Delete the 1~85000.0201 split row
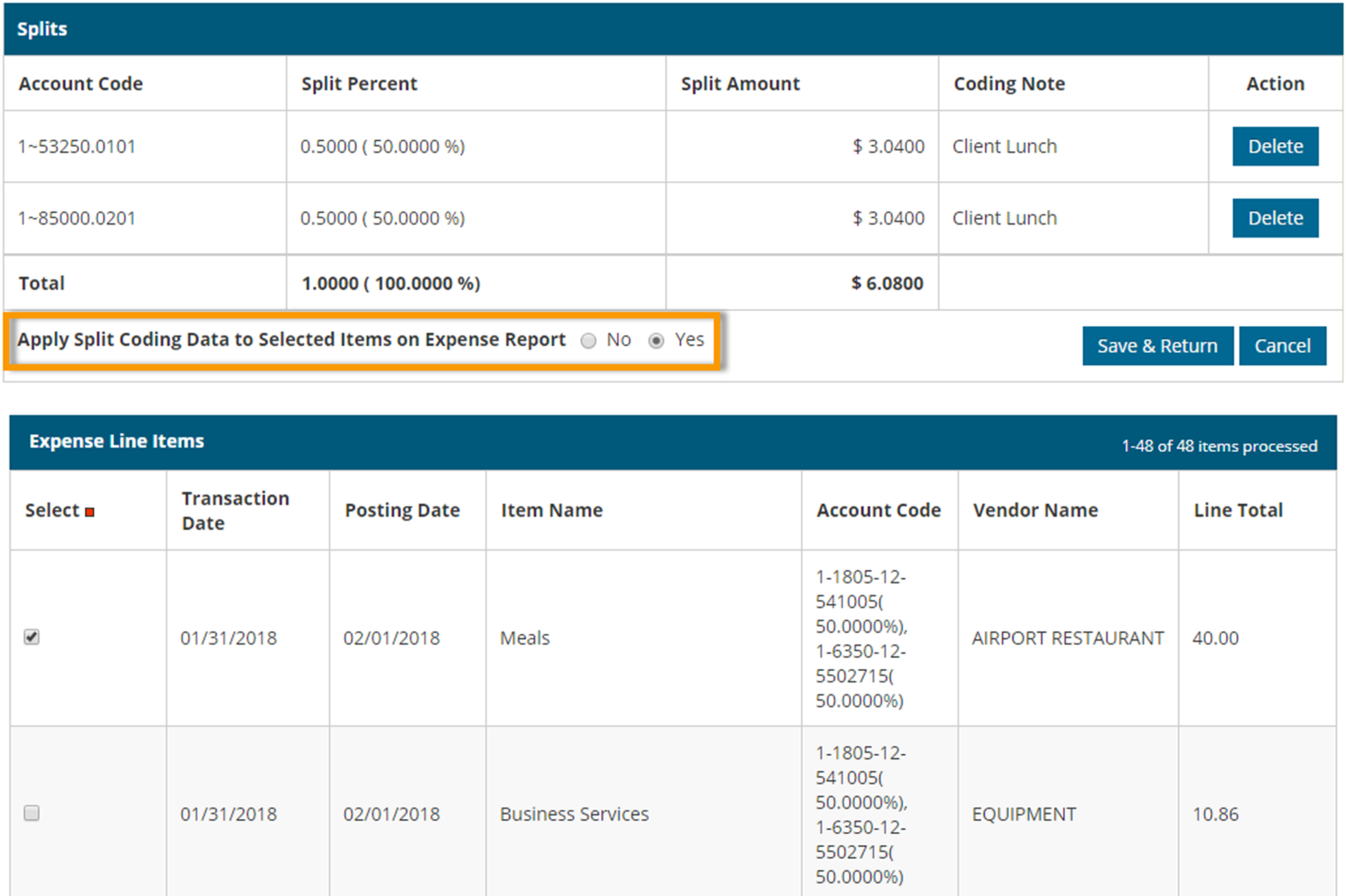 click(1275, 217)
